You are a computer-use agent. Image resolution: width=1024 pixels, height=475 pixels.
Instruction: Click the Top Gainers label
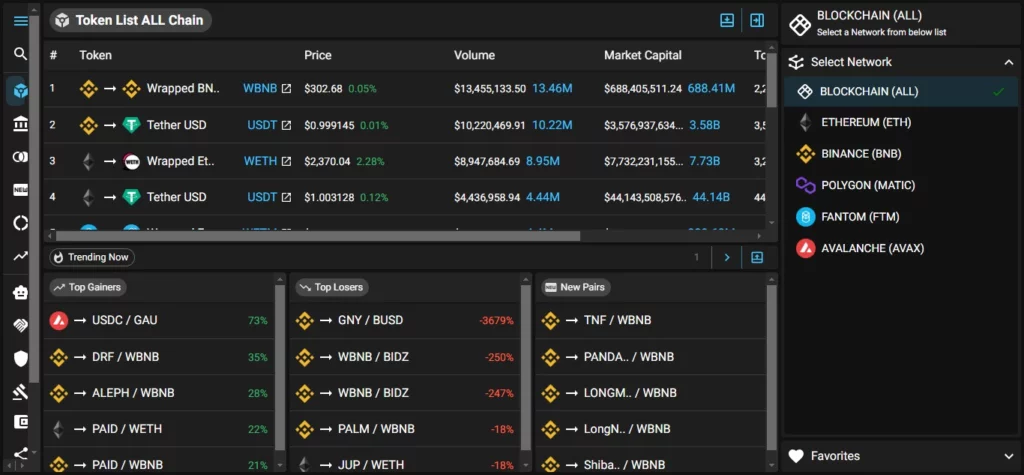point(89,287)
